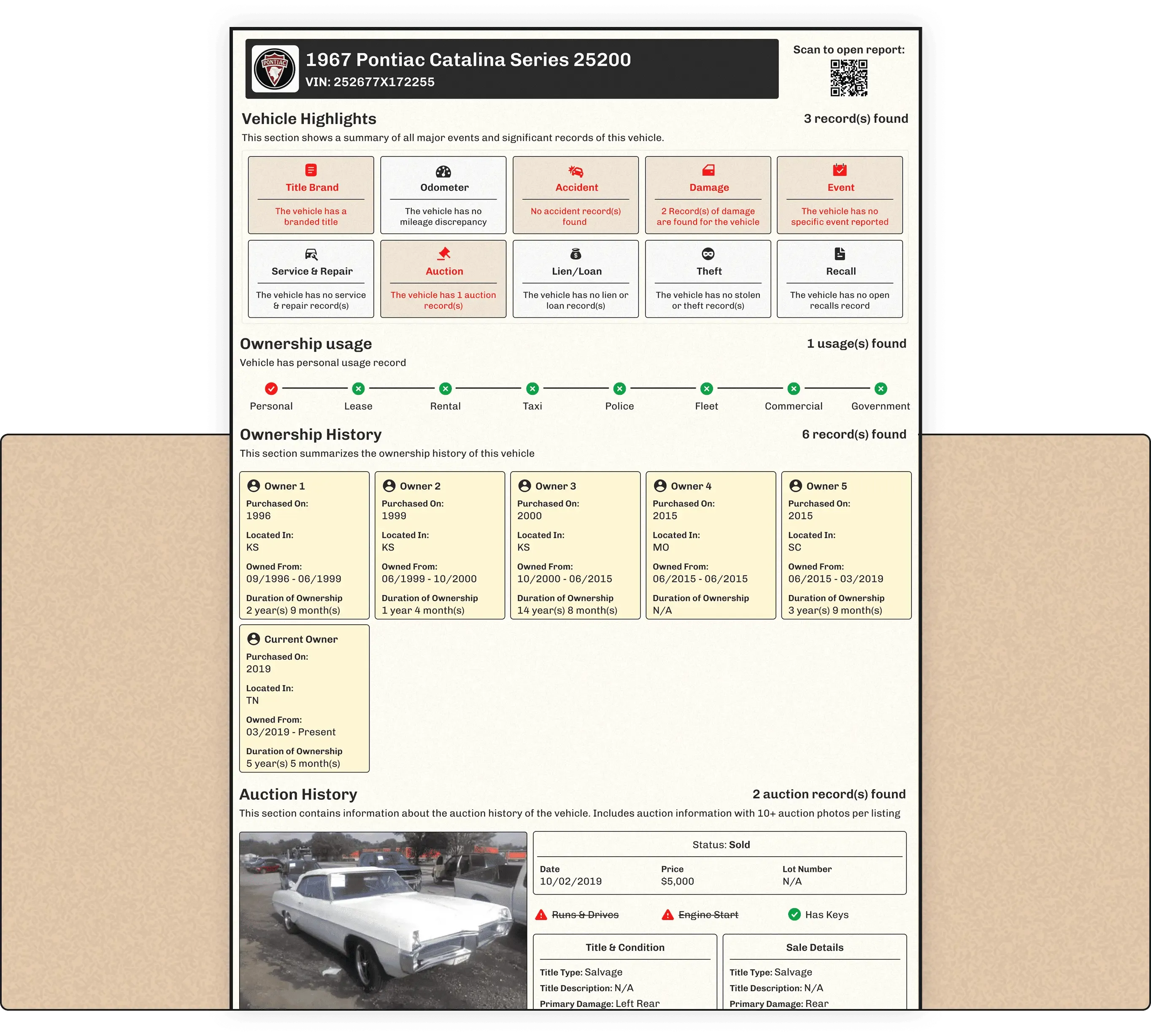Select the Title Brand document icon
1151x1036 pixels.
[x=311, y=170]
